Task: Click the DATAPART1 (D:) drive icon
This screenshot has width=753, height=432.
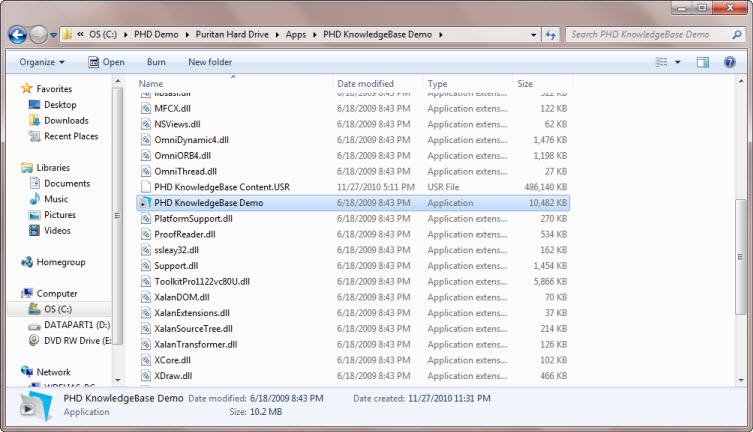Action: click(35, 325)
